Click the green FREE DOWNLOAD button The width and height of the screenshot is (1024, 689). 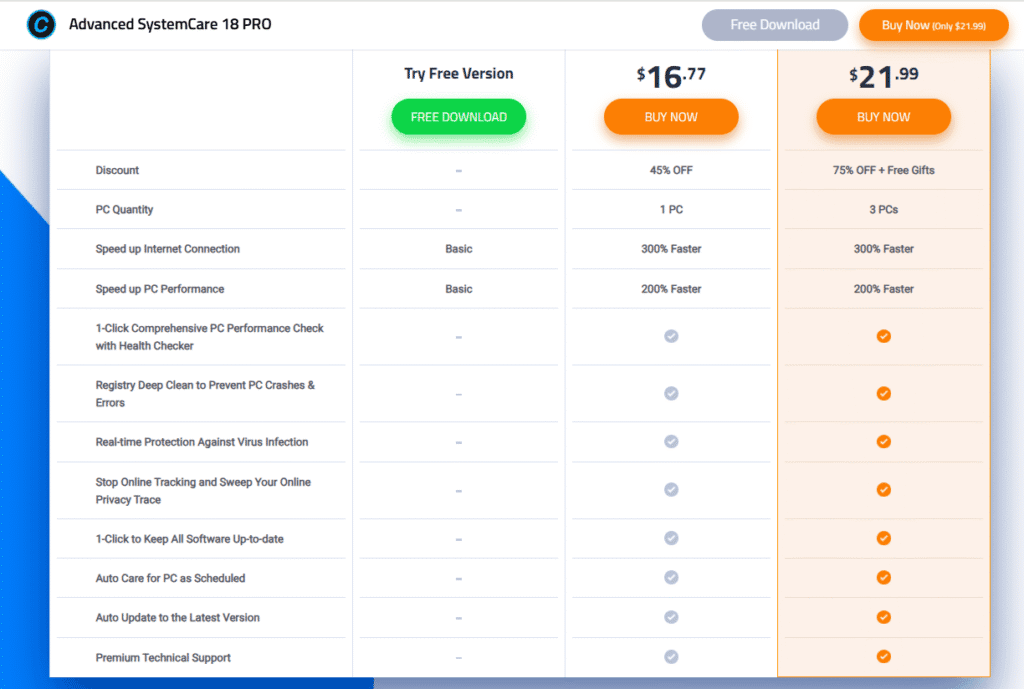tap(458, 117)
